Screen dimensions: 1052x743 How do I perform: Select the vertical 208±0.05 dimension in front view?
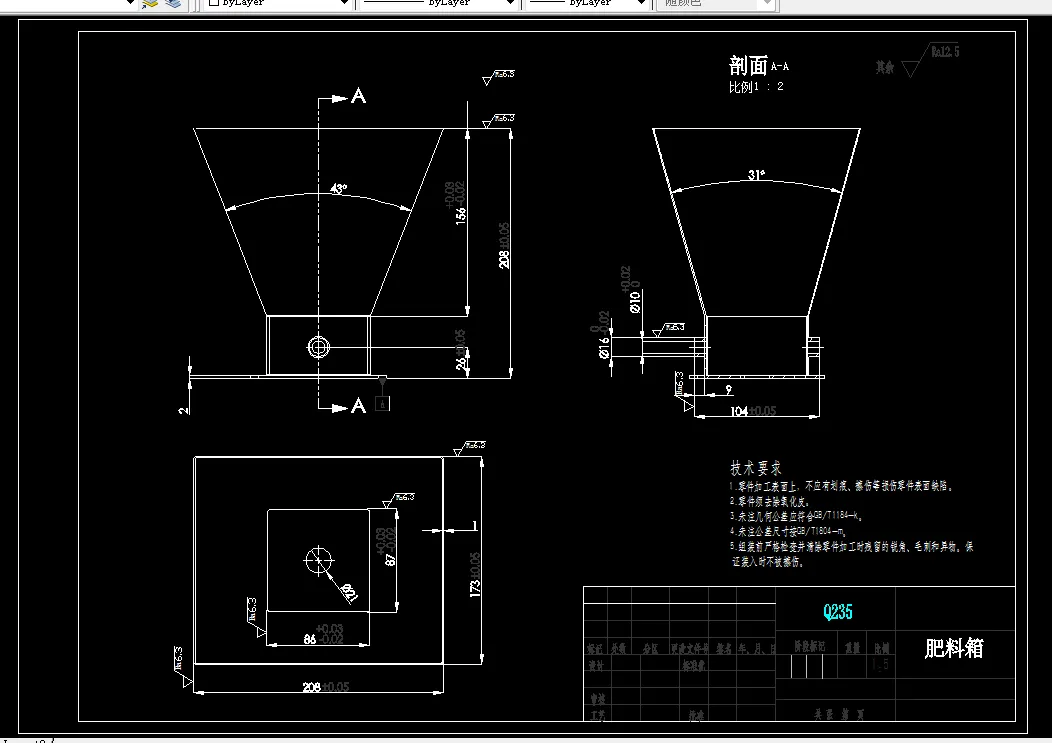(x=504, y=246)
